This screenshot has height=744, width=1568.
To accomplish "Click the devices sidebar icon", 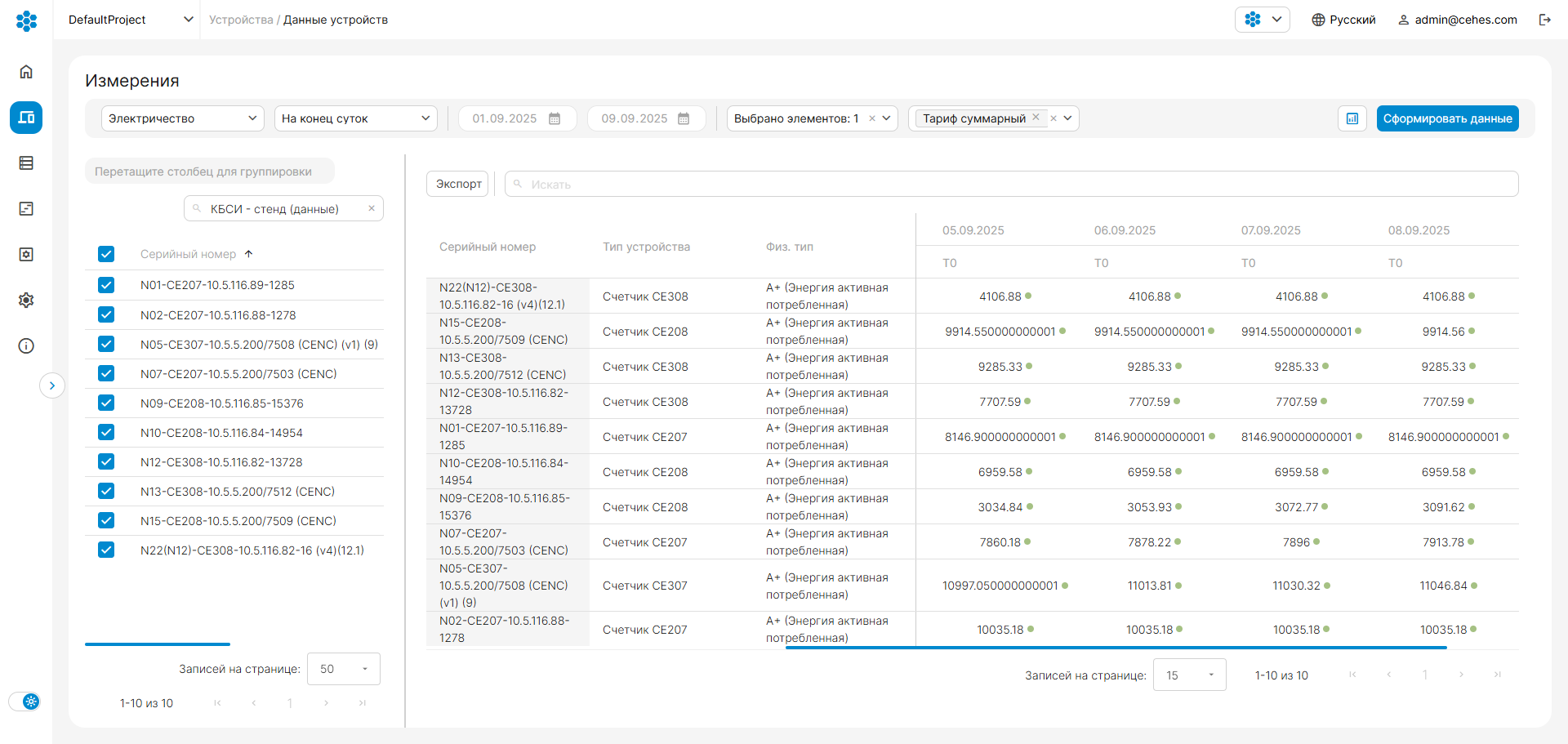I will click(26, 118).
